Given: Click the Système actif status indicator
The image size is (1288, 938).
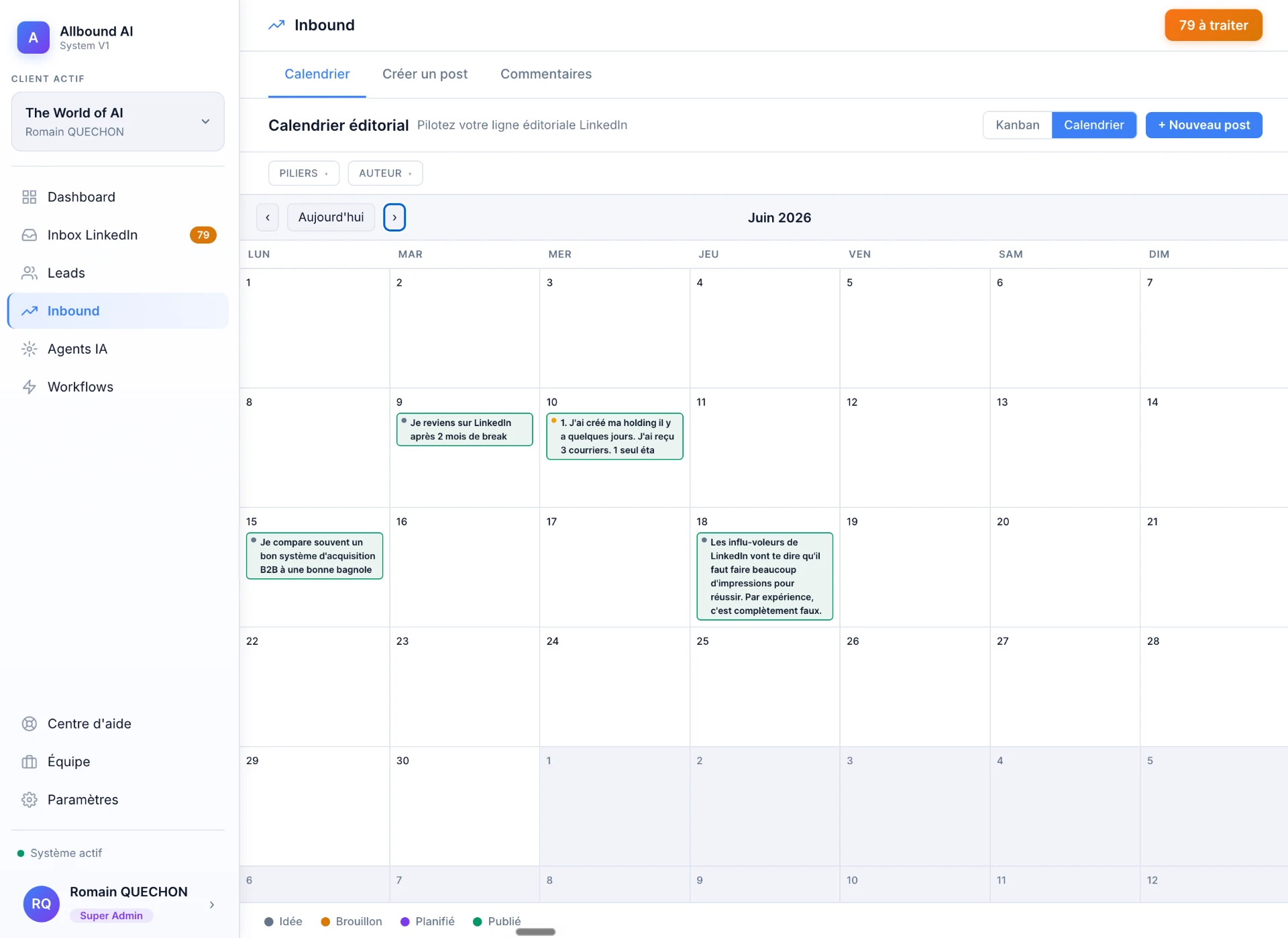Looking at the screenshot, I should click(x=60, y=853).
